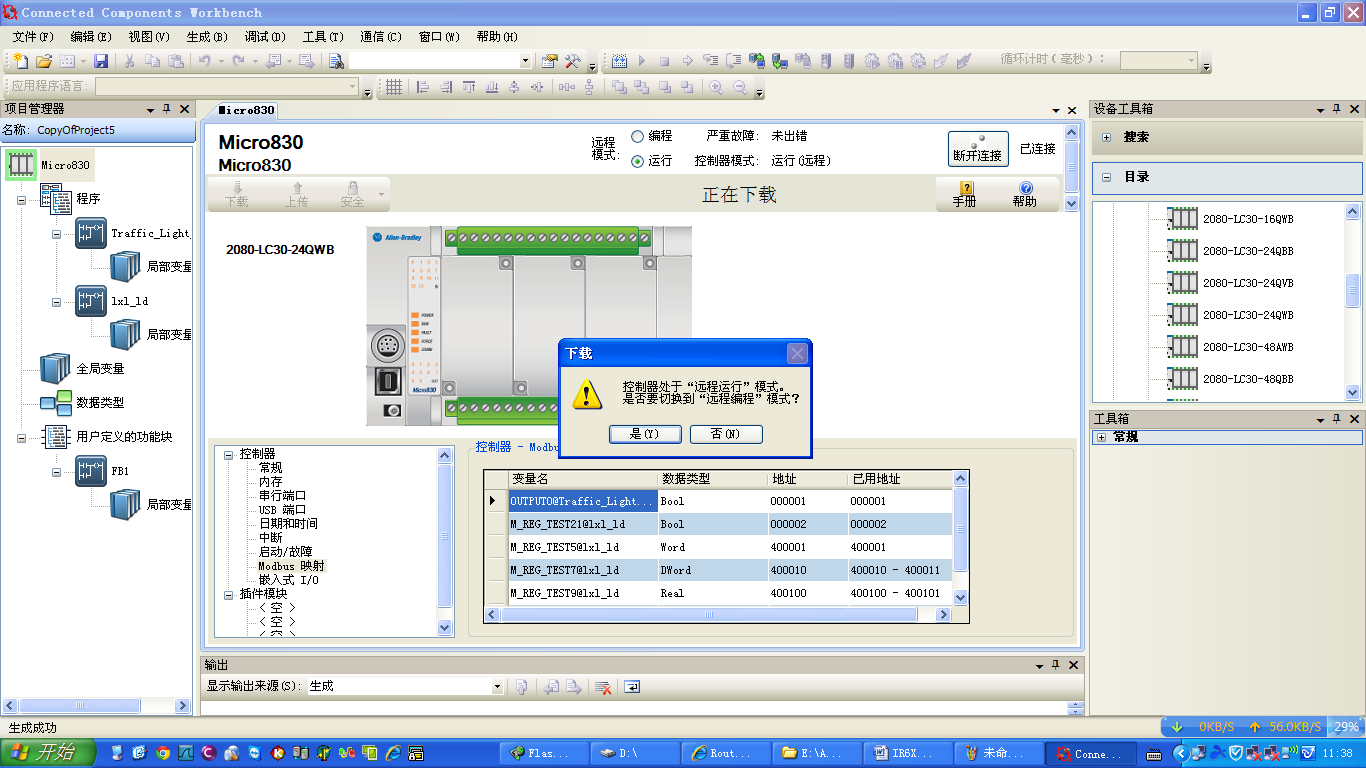Click the 断开连接 disconnect button

(977, 149)
